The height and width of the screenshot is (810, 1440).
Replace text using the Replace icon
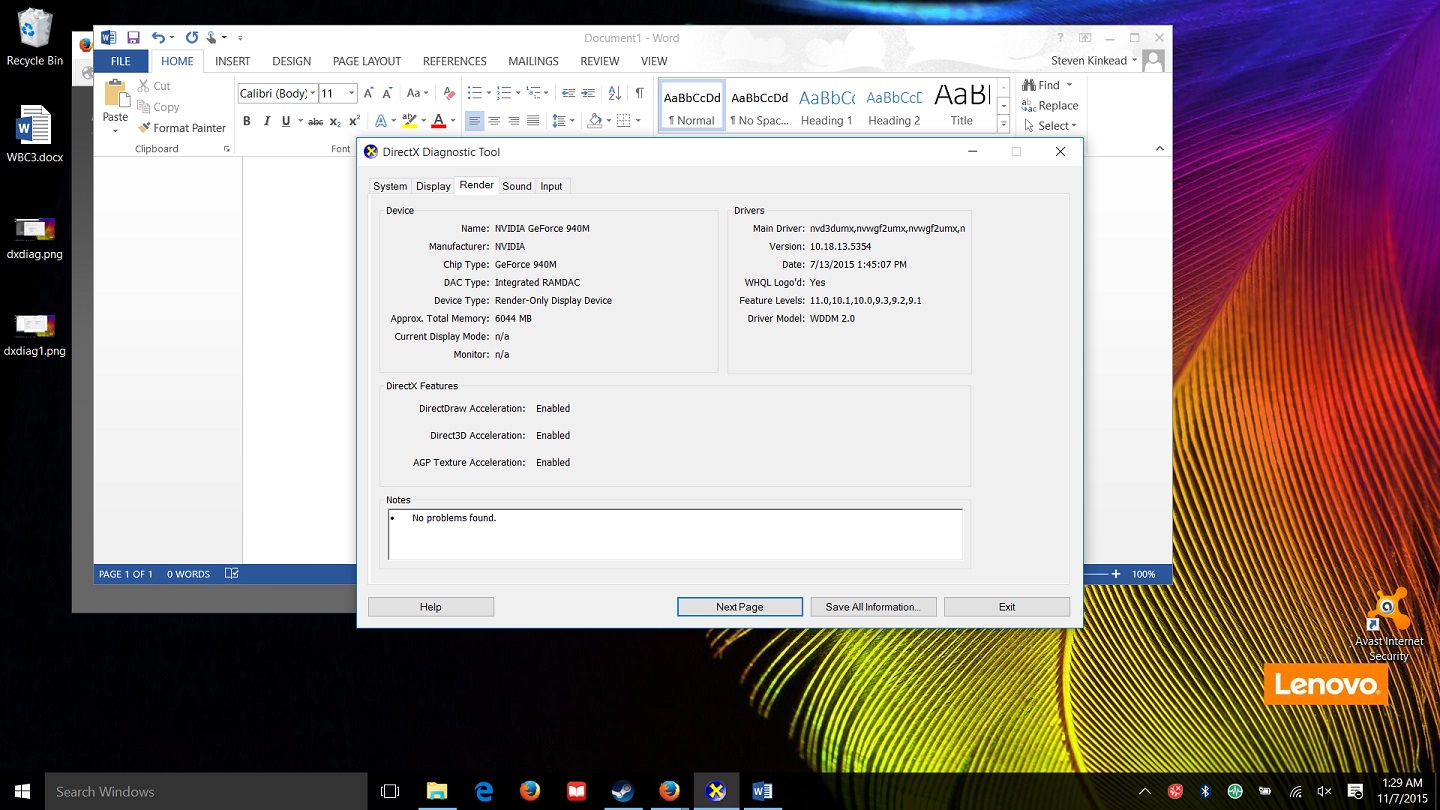pyautogui.click(x=1028, y=105)
